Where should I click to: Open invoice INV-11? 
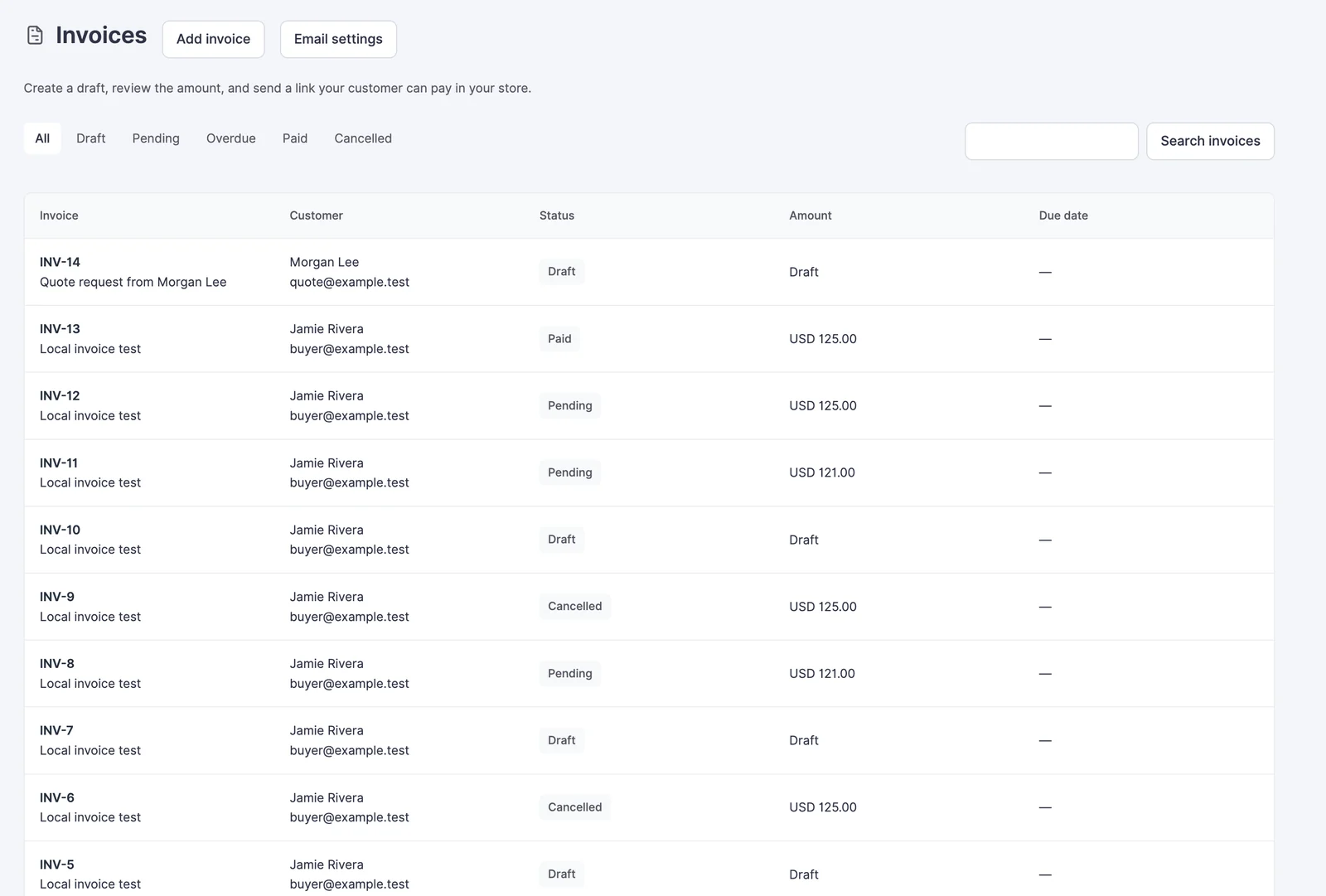point(59,463)
